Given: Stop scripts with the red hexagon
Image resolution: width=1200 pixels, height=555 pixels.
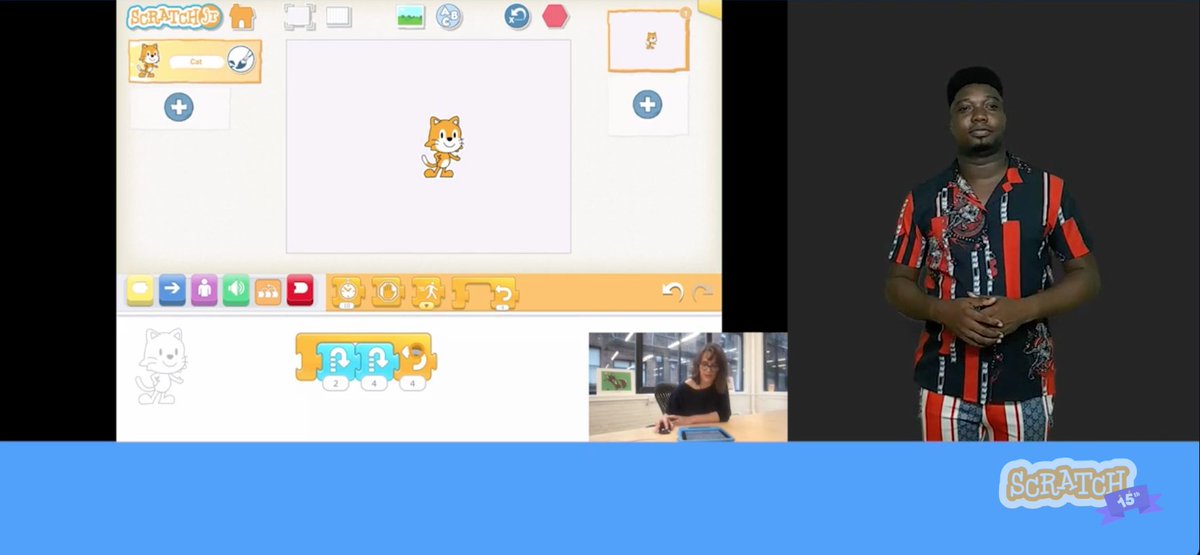Looking at the screenshot, I should 555,16.
